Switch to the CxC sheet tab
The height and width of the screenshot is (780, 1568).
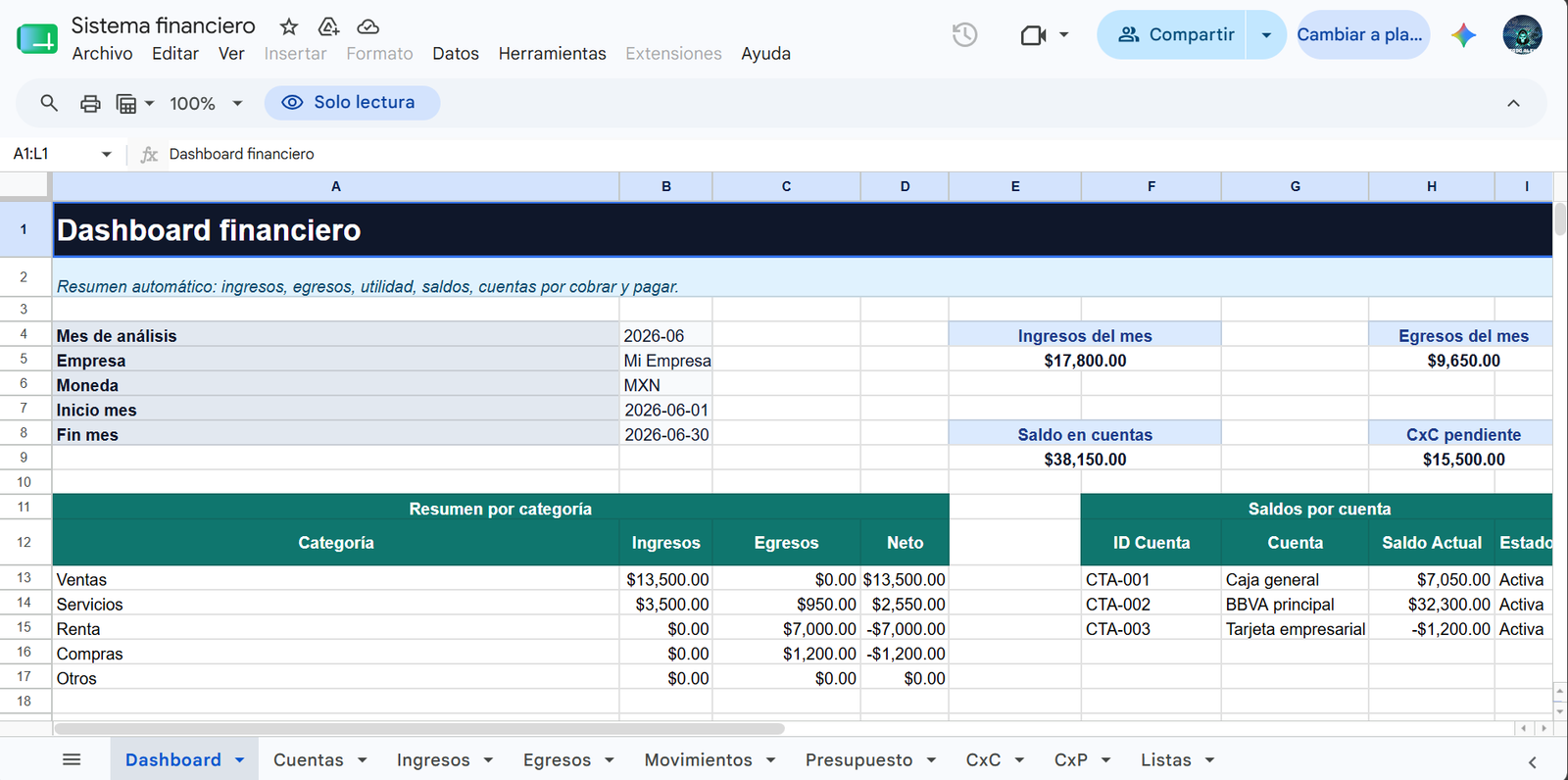(983, 759)
